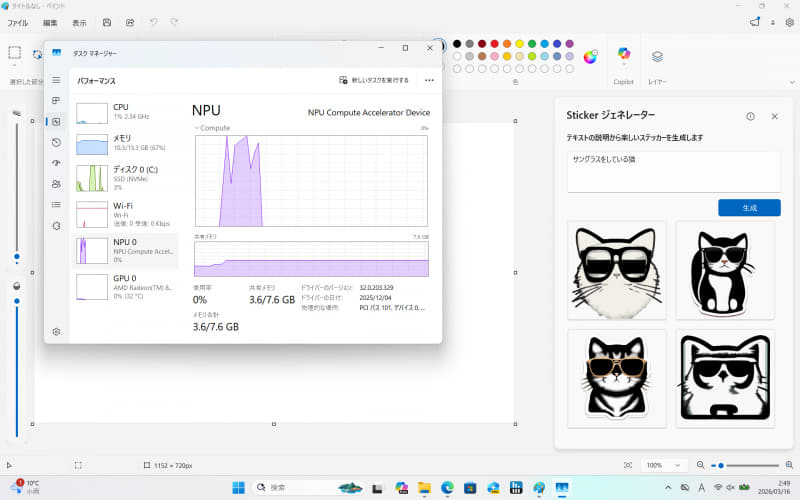Open Users icon in Task Manager
Viewport: 800px width, 500px height.
pos(56,184)
